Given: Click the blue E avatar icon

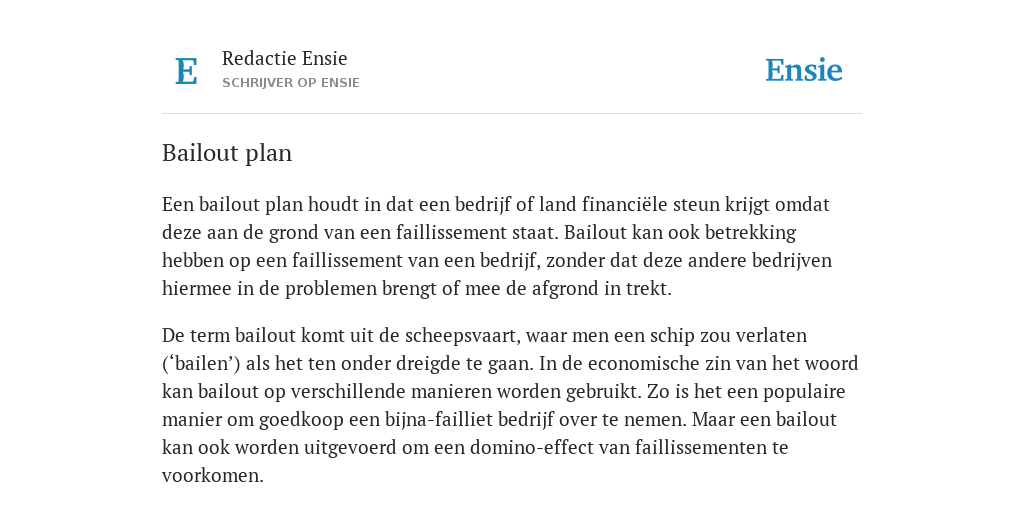Looking at the screenshot, I should (x=186, y=71).
